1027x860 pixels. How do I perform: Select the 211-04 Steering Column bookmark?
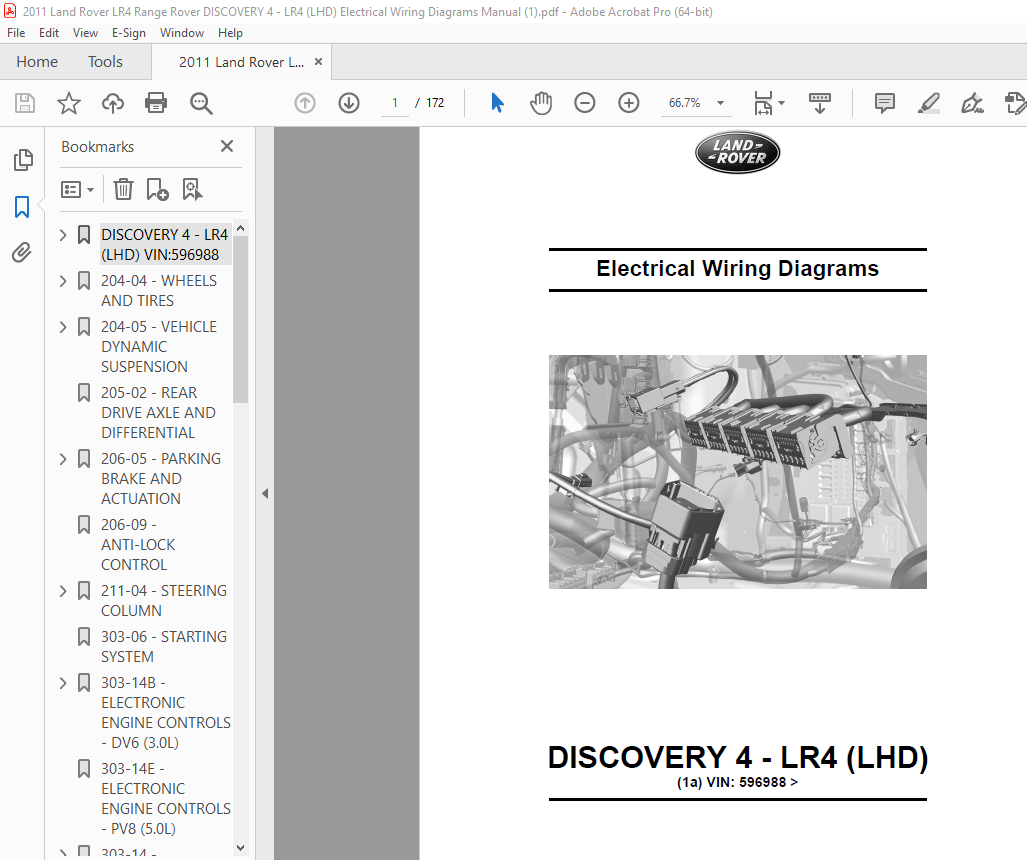tap(164, 601)
